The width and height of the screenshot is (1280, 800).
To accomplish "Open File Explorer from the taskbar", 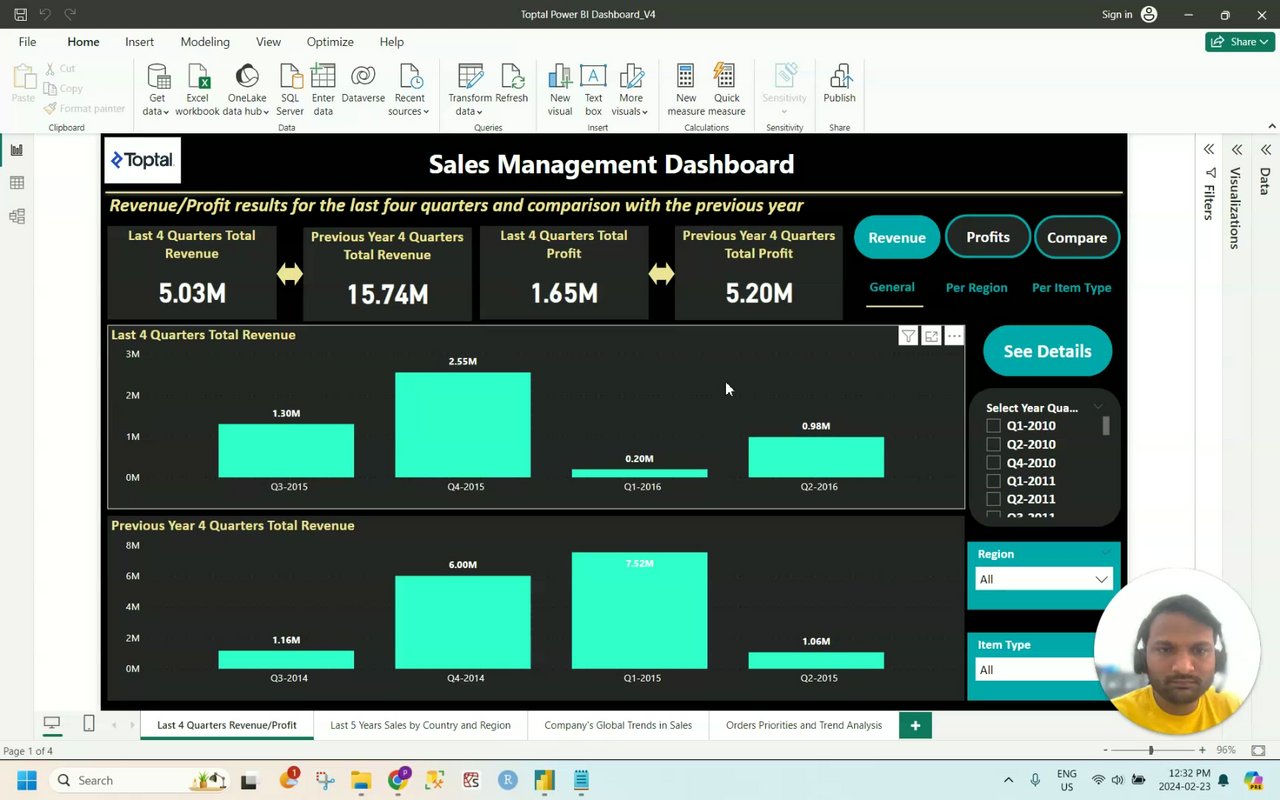I will click(x=360, y=780).
